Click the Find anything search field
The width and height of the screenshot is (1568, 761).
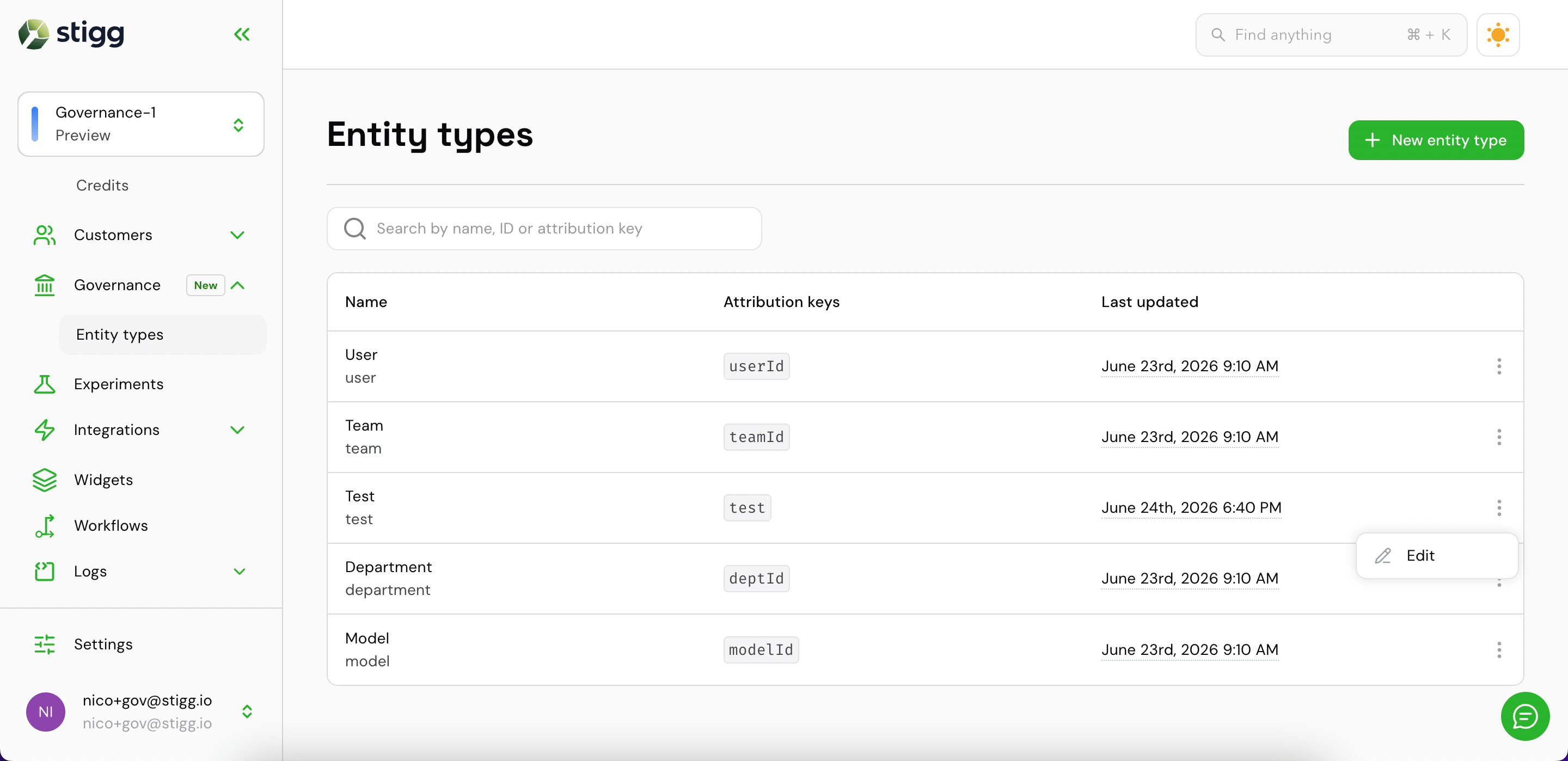pos(1331,35)
